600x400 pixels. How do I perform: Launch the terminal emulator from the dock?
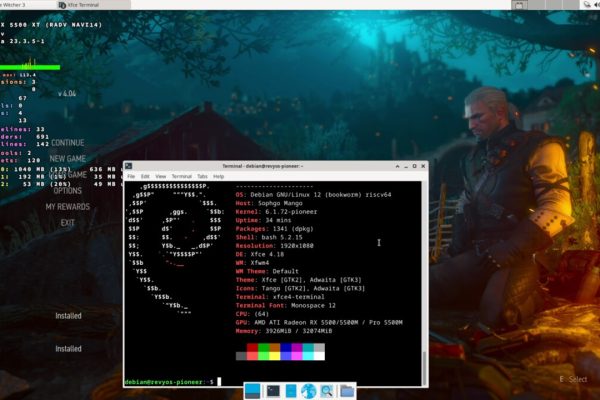click(x=273, y=391)
